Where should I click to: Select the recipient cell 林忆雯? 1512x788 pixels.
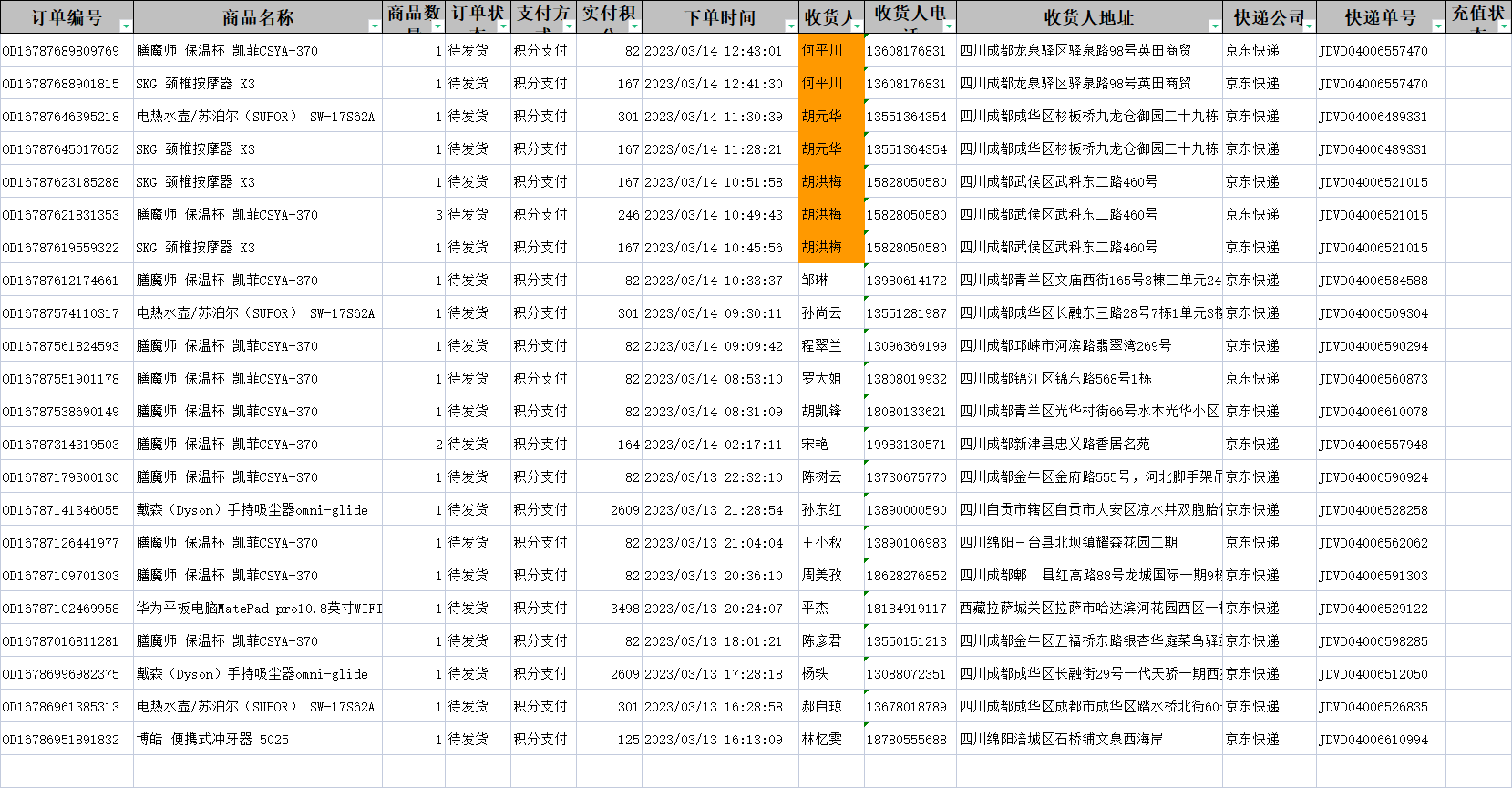[831, 740]
